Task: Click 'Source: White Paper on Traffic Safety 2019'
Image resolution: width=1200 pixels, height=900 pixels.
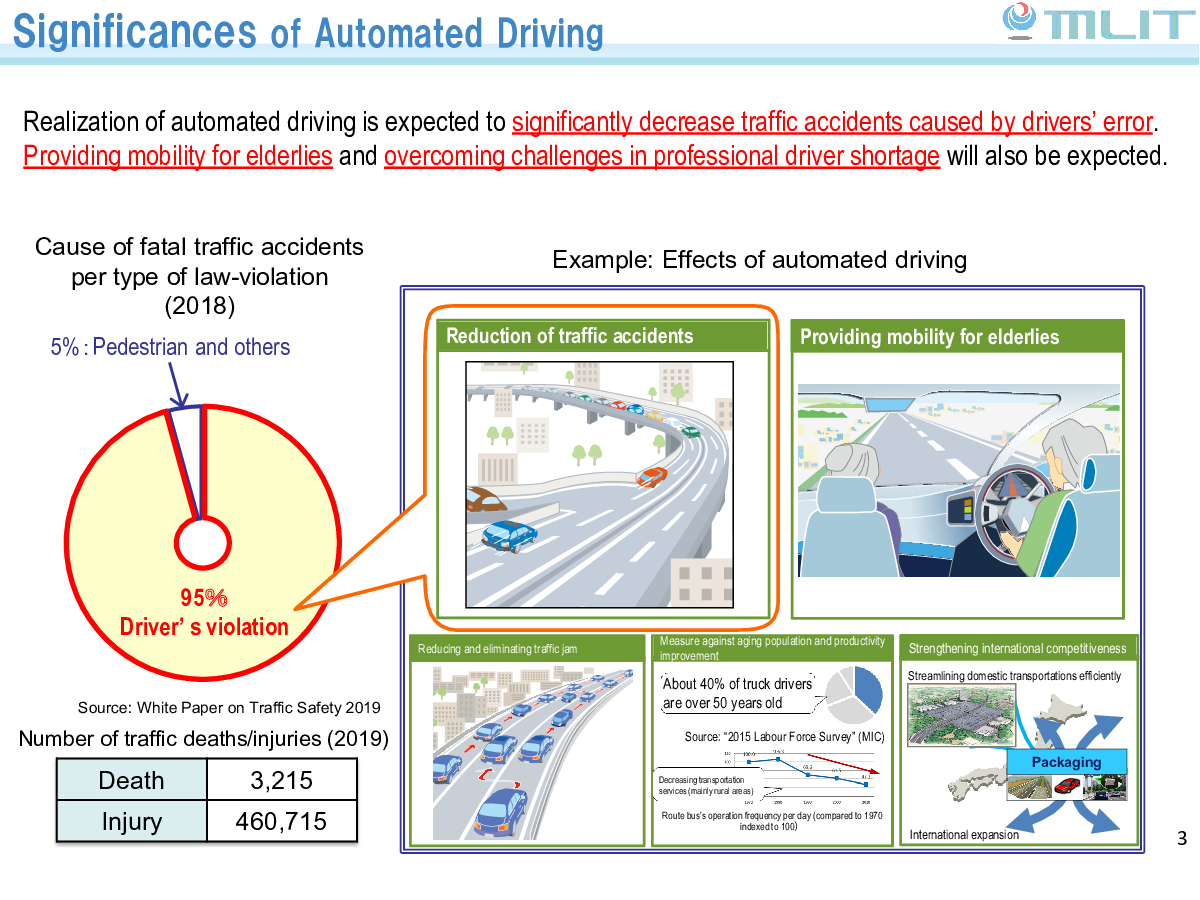Action: [x=229, y=708]
